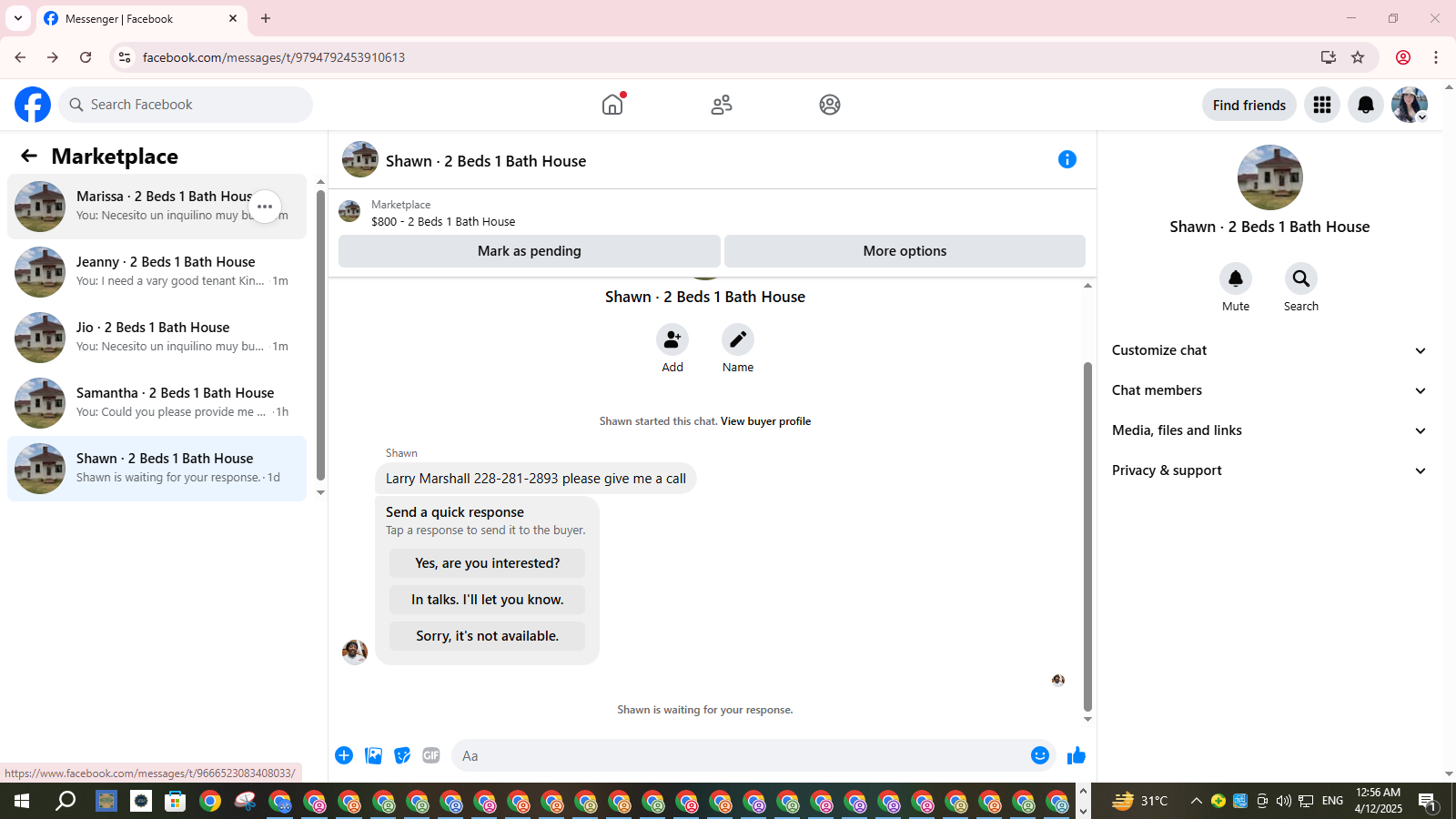Image resolution: width=1456 pixels, height=819 pixels.
Task: Open the Groups icon in top navigation
Action: point(830,105)
